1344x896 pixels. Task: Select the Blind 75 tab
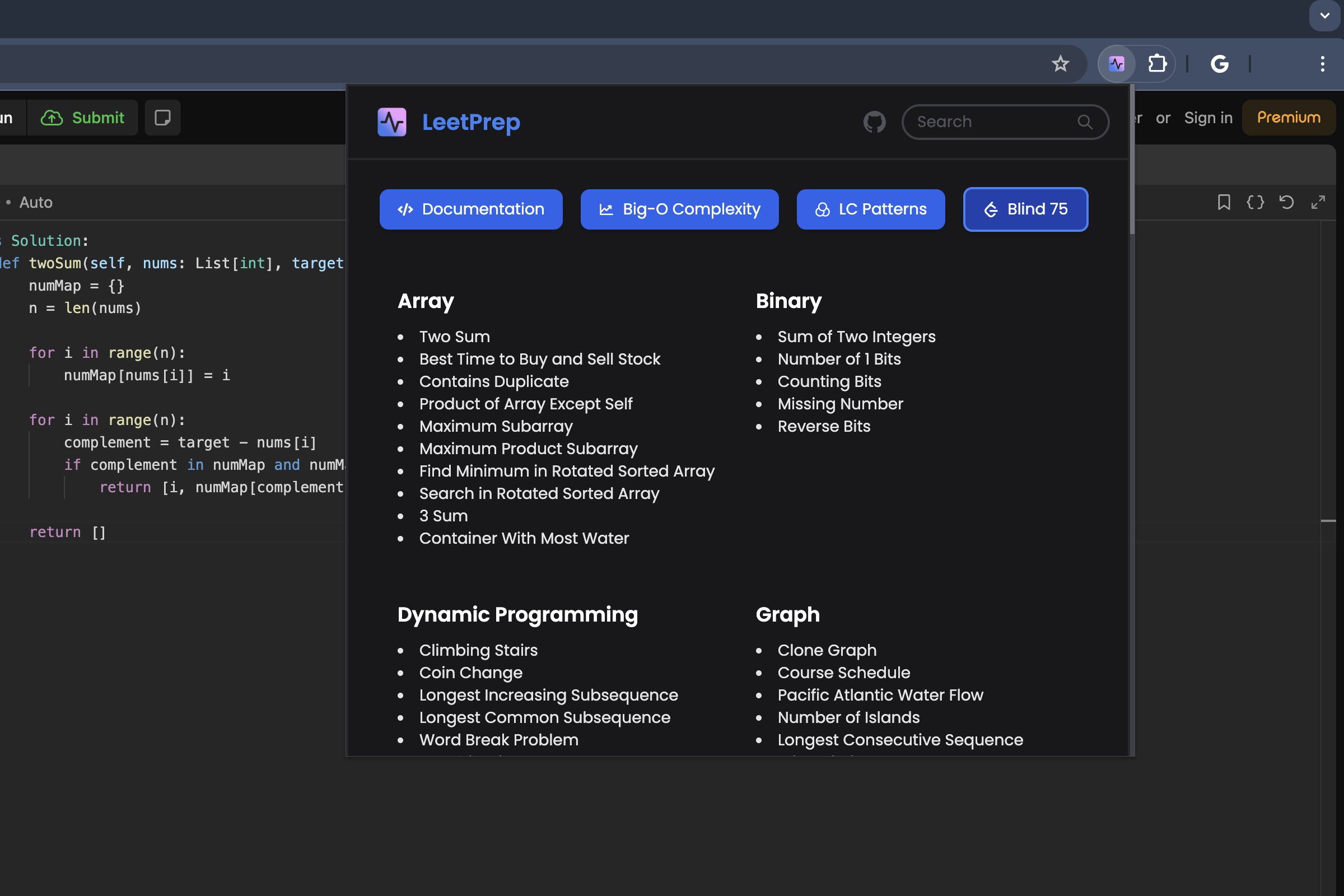point(1025,209)
